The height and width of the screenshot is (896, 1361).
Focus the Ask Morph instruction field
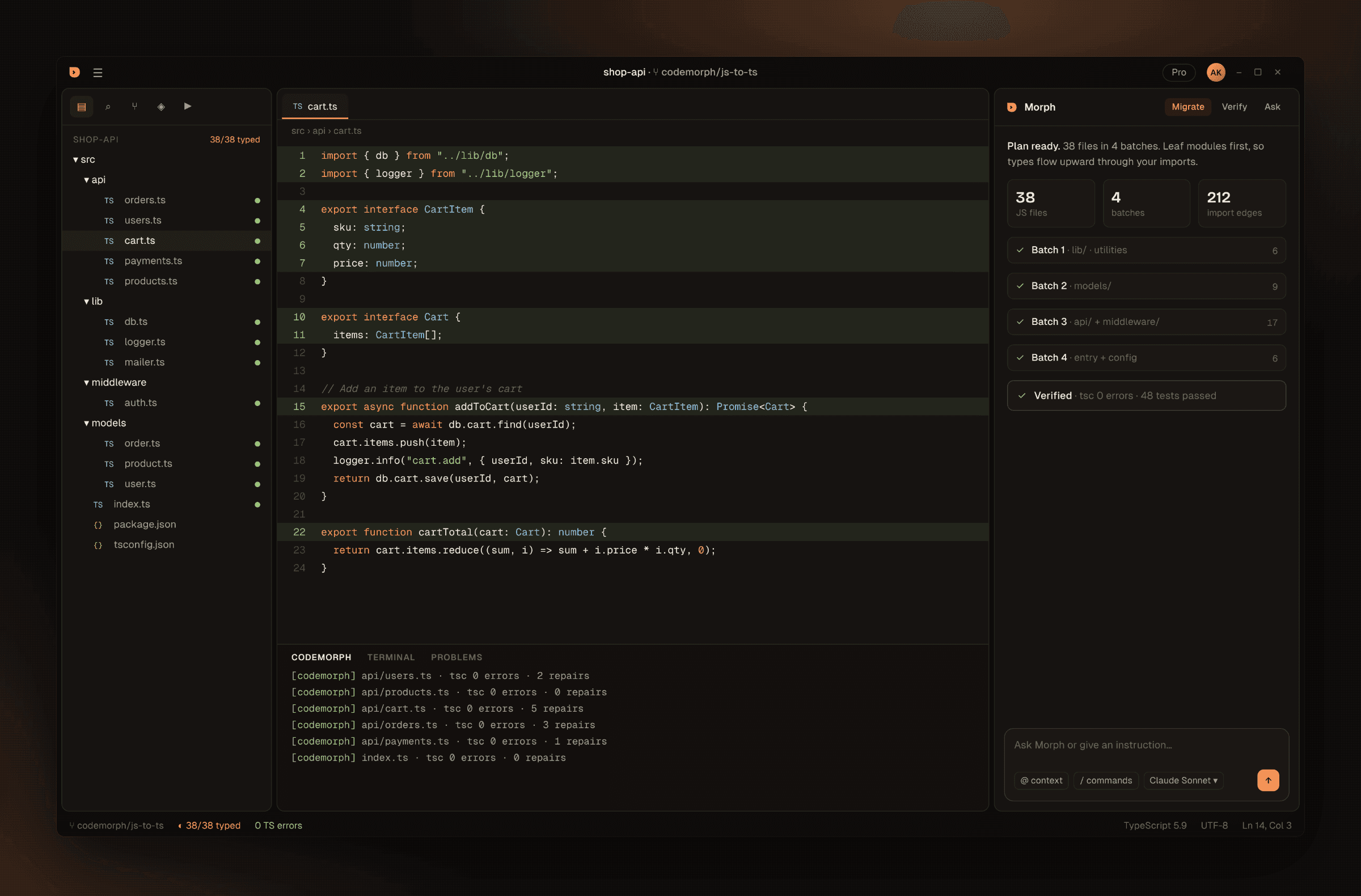[1146, 745]
